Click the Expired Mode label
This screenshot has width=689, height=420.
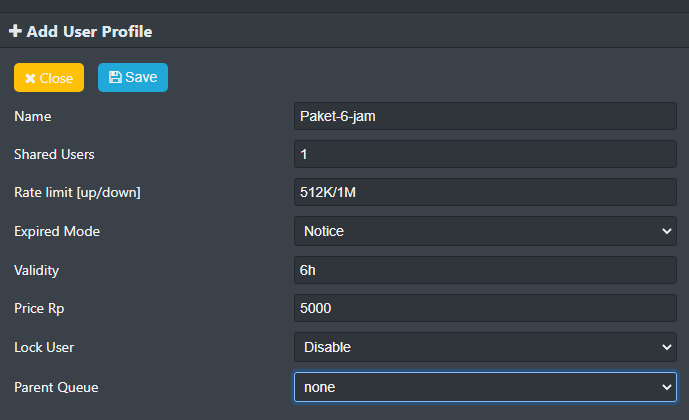click(57, 231)
